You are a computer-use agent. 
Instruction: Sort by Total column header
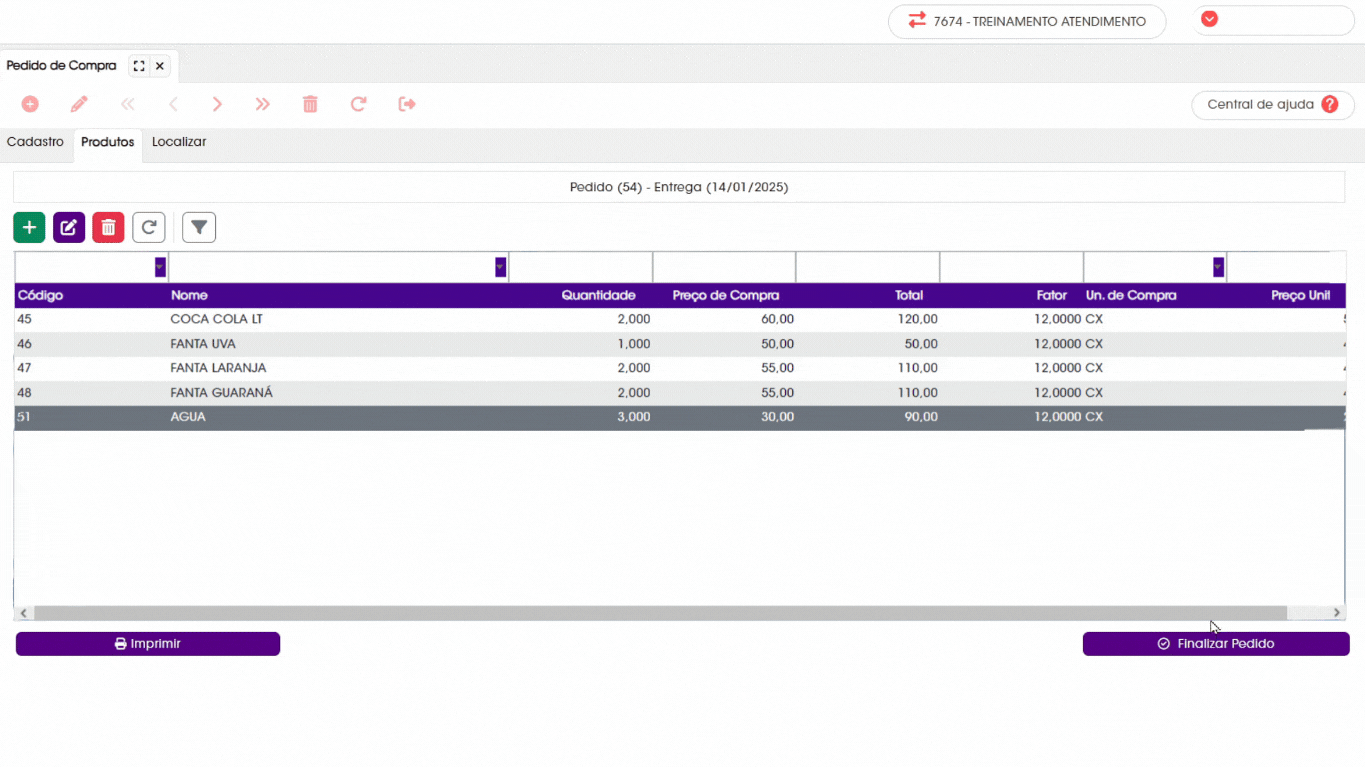pos(868,295)
